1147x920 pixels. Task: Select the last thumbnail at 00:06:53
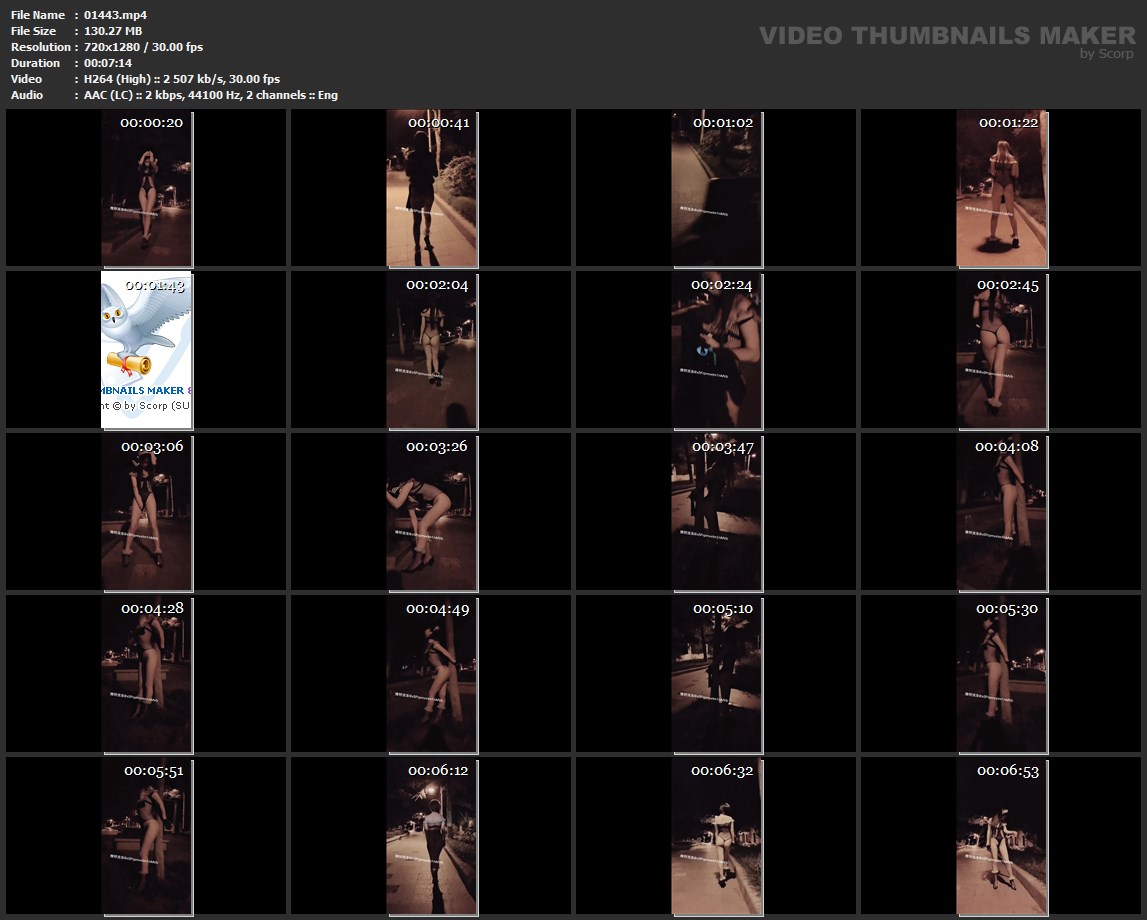1001,836
